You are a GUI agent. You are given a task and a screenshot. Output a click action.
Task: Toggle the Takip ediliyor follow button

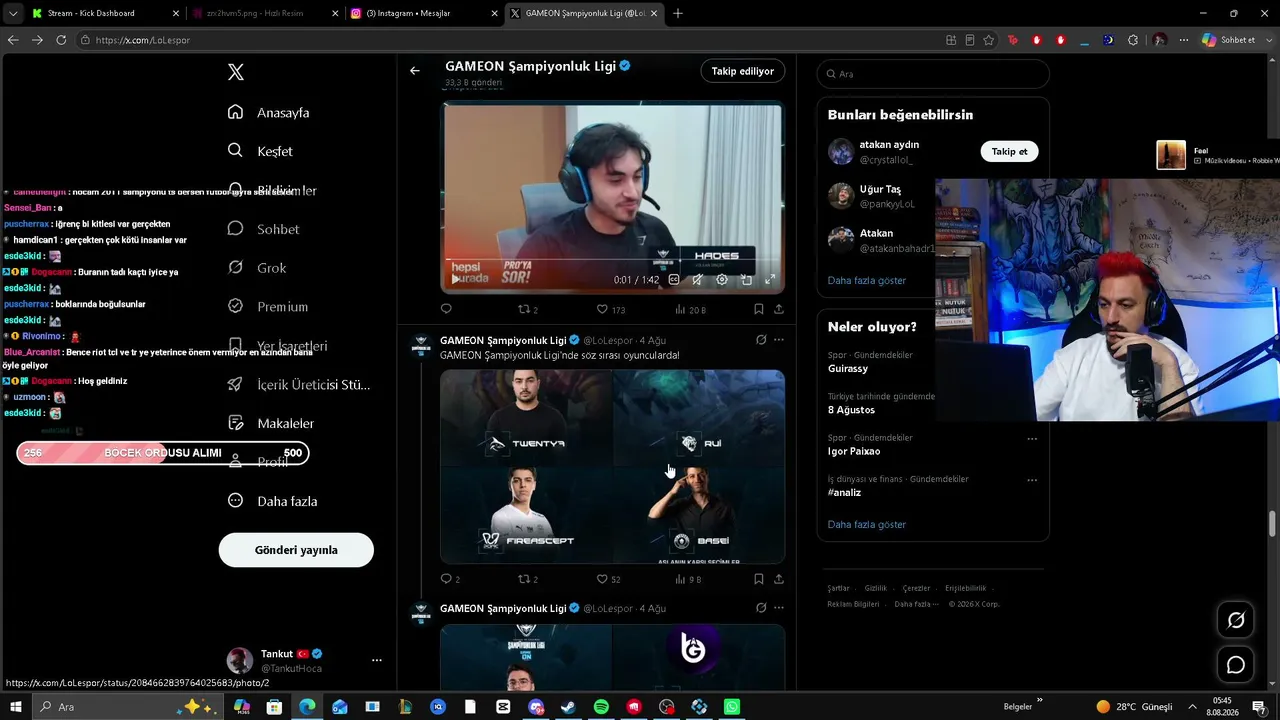[743, 71]
